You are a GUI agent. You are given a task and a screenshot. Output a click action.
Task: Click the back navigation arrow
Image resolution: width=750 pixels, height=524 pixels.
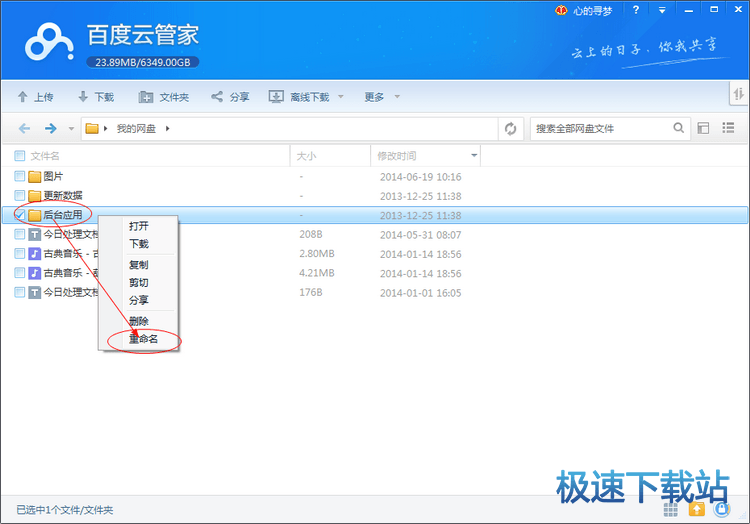(x=25, y=128)
